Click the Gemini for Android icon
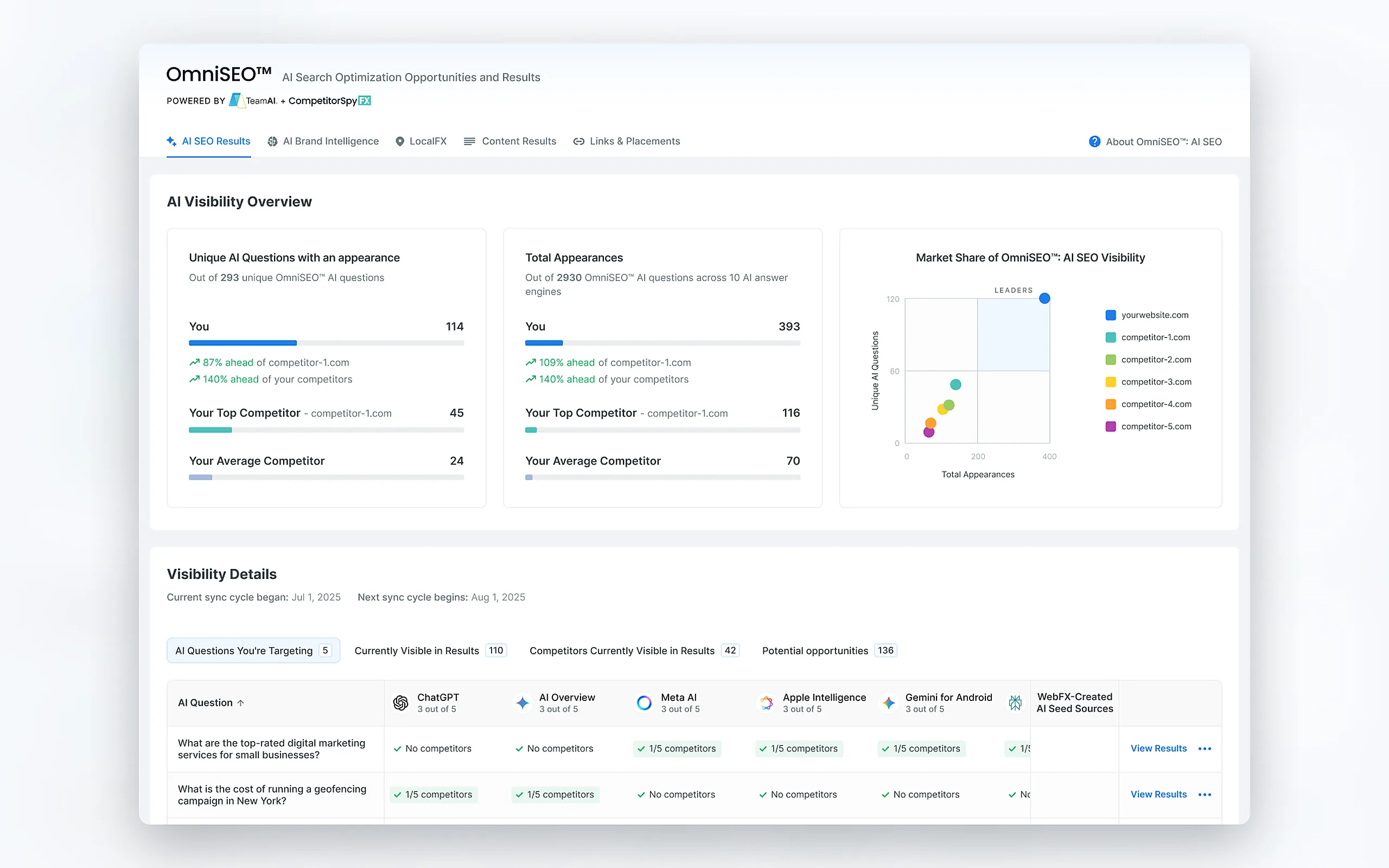Viewport: 1389px width, 868px height. tap(889, 703)
